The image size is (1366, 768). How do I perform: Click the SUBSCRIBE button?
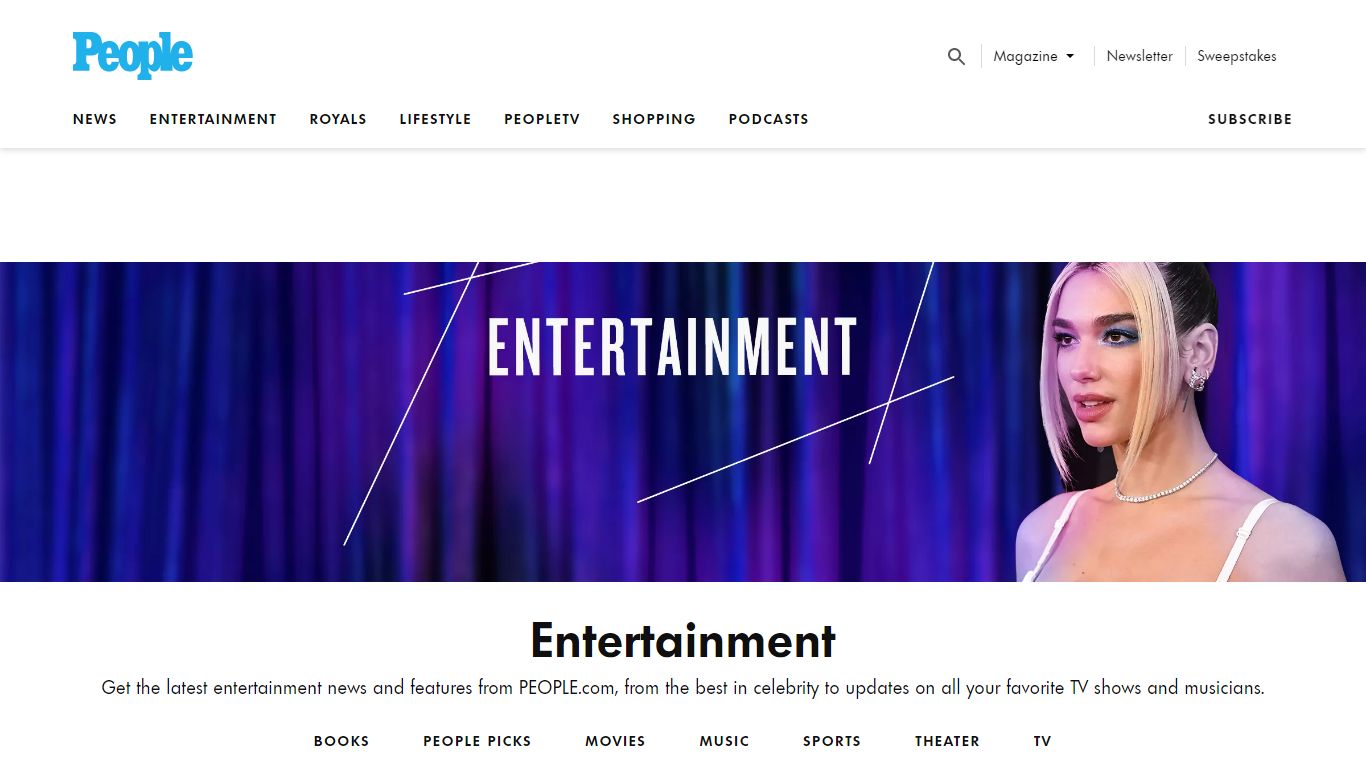[x=1250, y=119]
